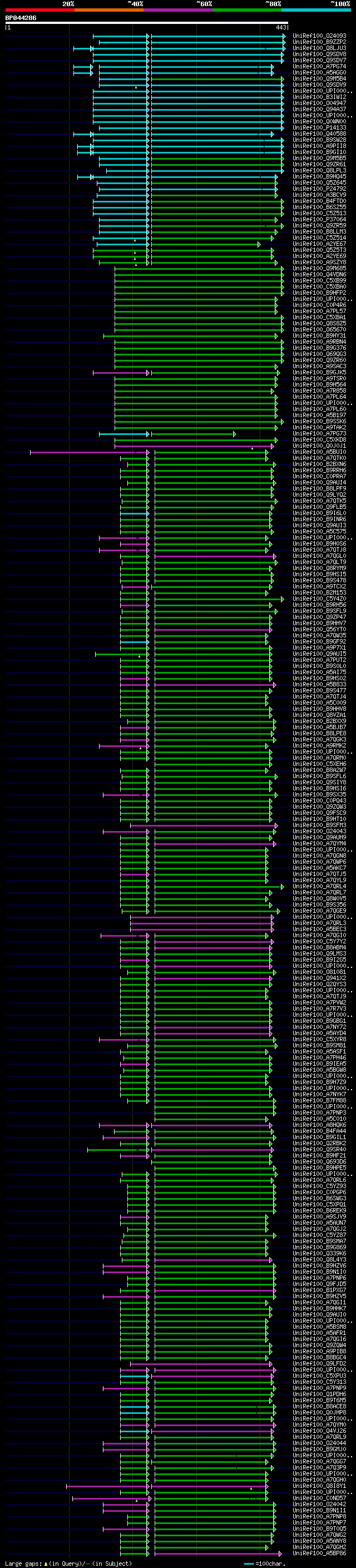Select the UniRef100_C0P4R6 label
Viewport: 356px width, 1568px height.
click(319, 305)
